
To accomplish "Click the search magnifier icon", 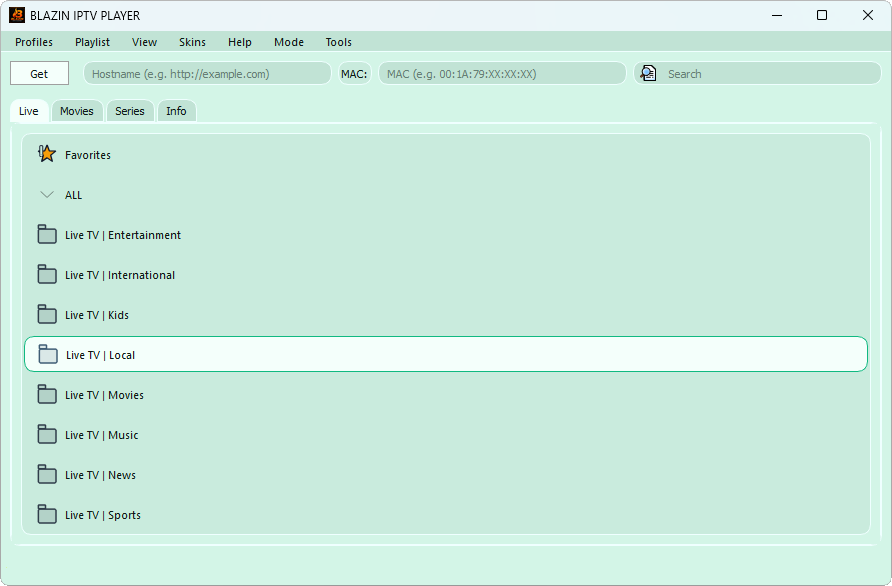I will [648, 73].
